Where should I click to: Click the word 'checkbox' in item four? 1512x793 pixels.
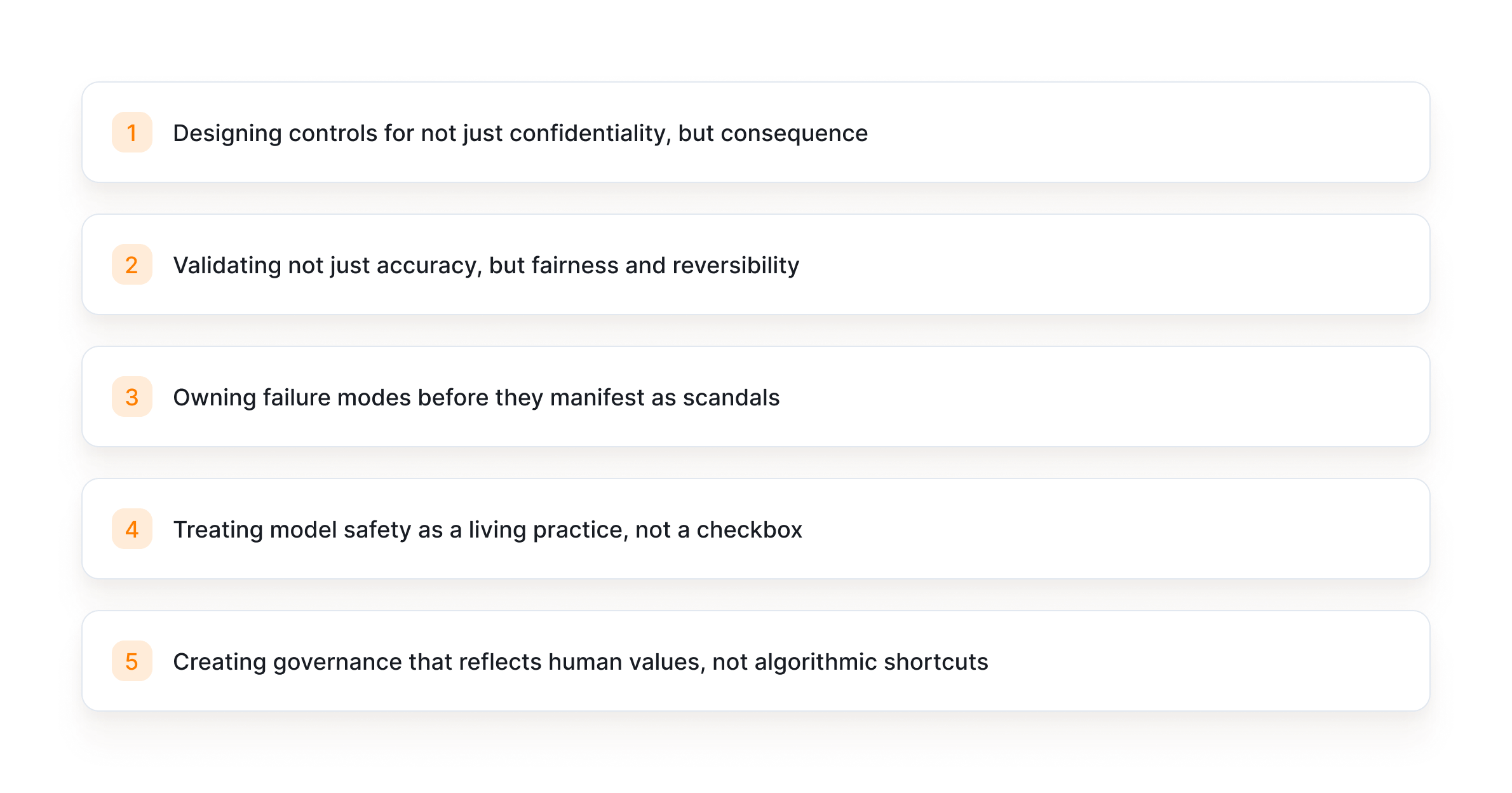click(x=749, y=530)
